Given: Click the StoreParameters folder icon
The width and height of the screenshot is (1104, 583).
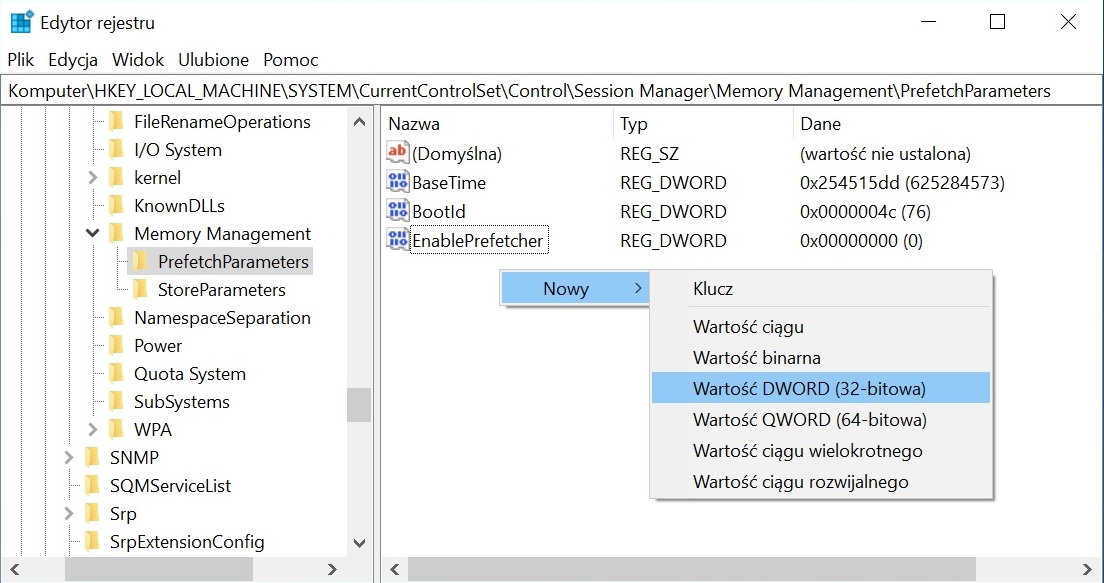Looking at the screenshot, I should tap(141, 290).
